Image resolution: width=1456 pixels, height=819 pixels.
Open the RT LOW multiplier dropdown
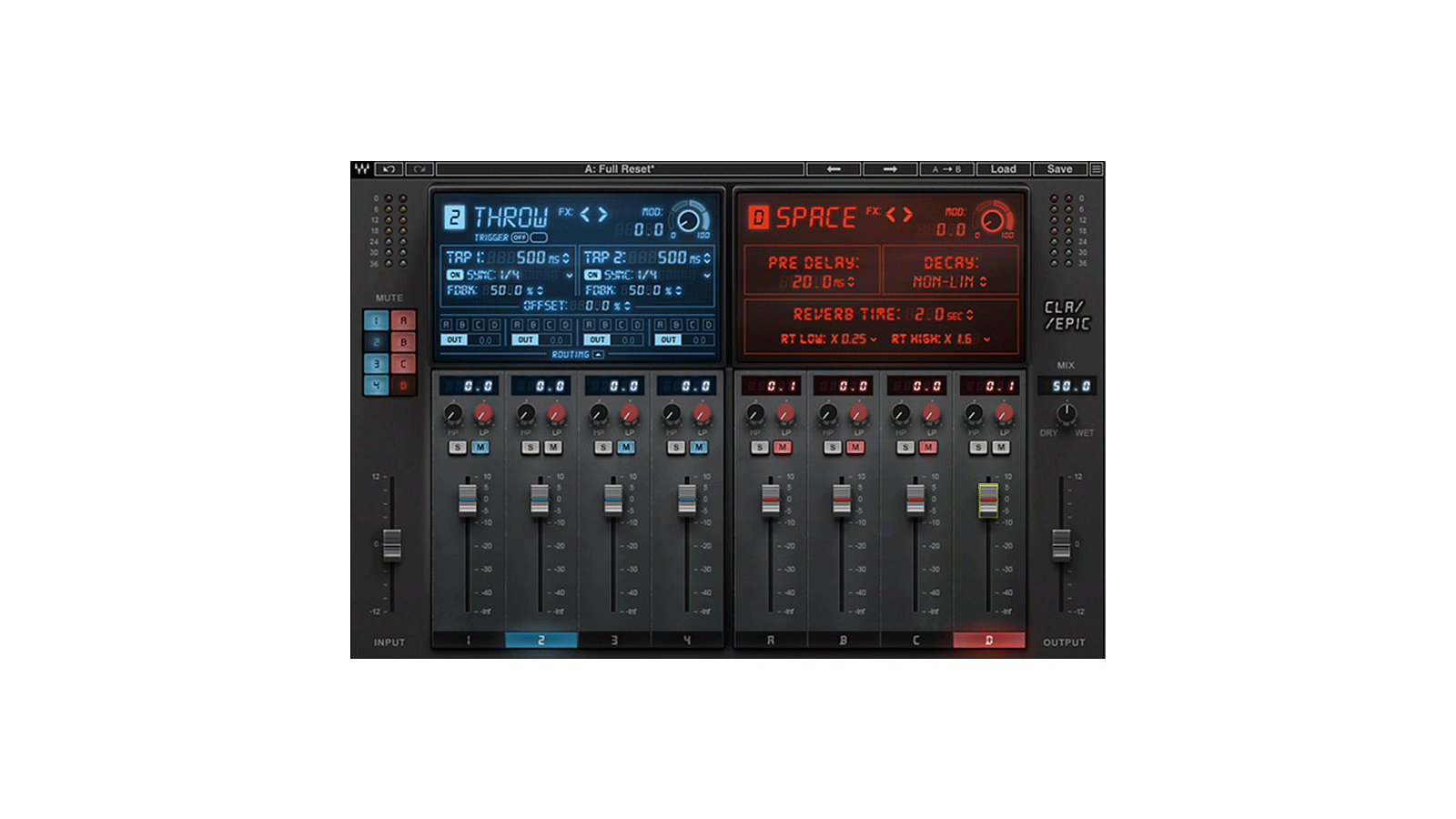tap(874, 339)
